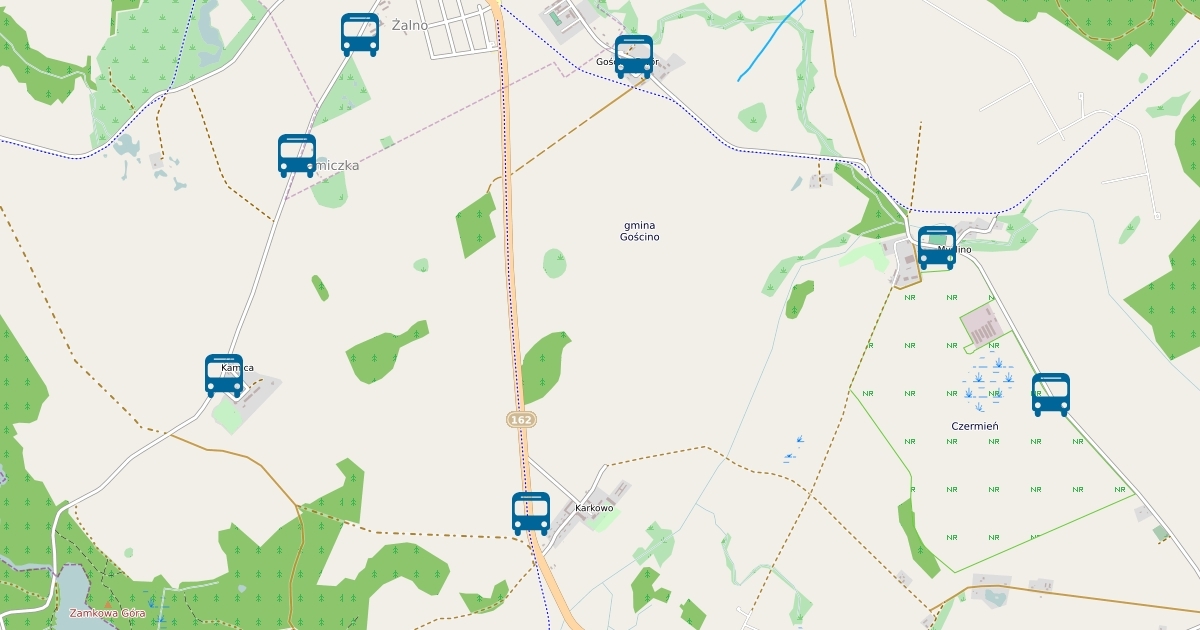Click the Czermień place label
1200x630 pixels.
(975, 426)
